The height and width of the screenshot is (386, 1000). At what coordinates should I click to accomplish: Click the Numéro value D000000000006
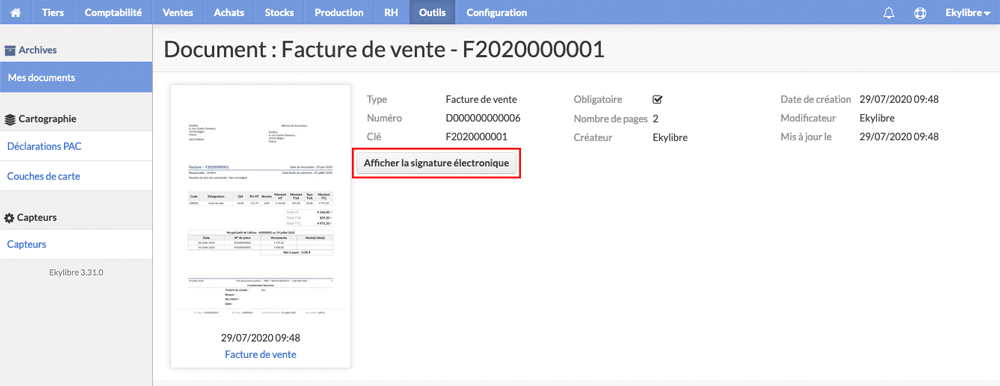pyautogui.click(x=483, y=118)
